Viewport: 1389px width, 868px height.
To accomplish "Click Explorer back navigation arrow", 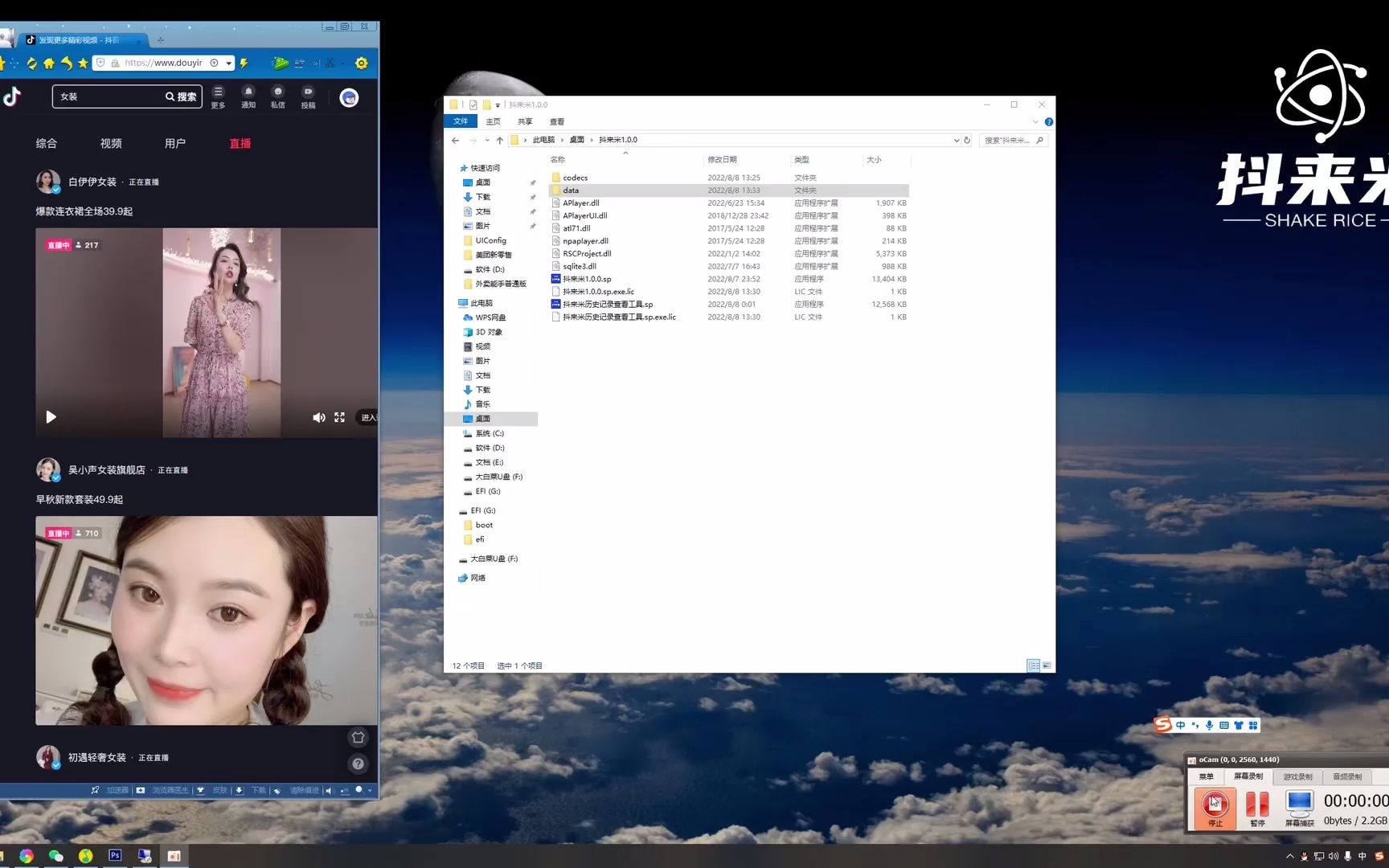I will [456, 140].
